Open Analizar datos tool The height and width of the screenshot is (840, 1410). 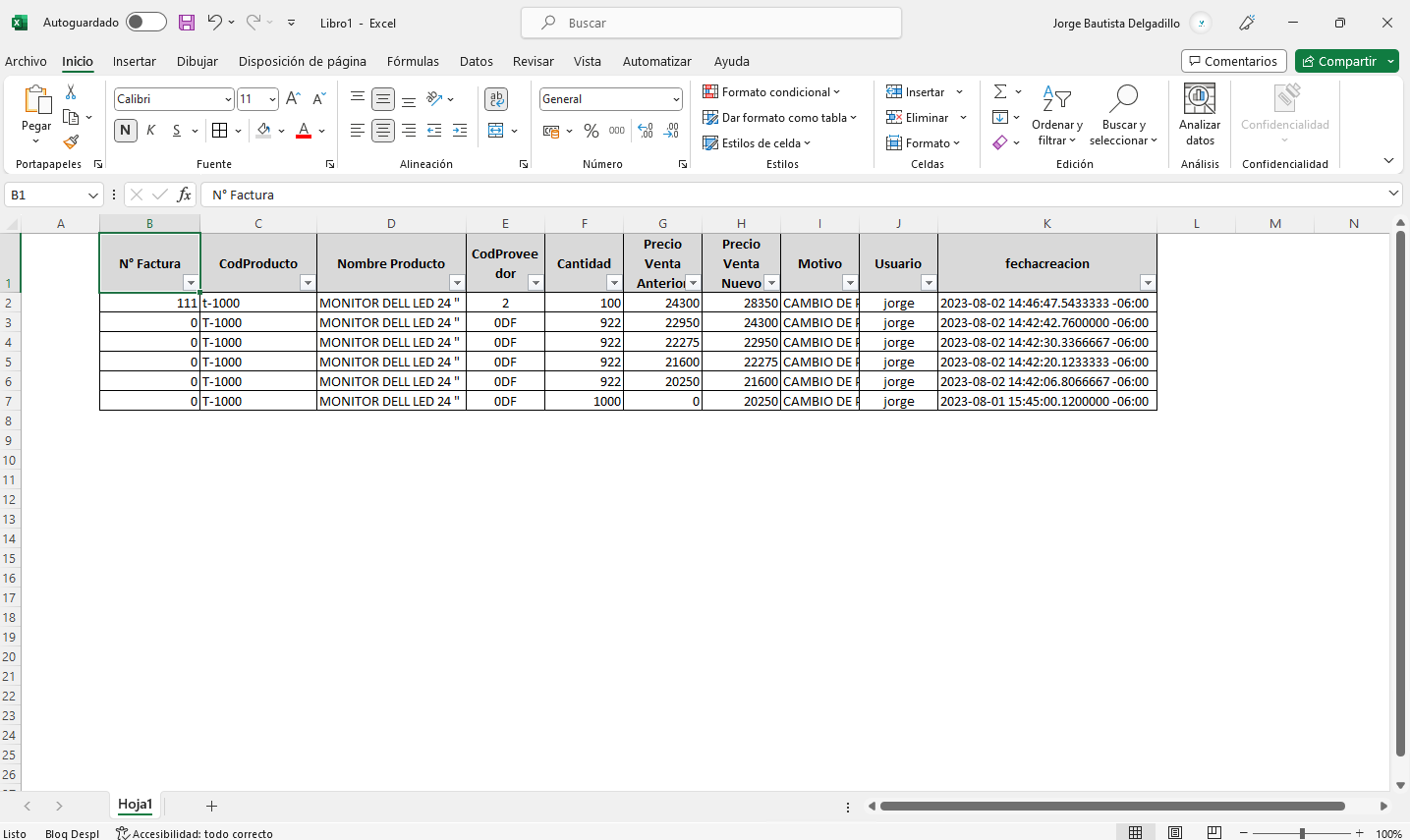pyautogui.click(x=1200, y=114)
